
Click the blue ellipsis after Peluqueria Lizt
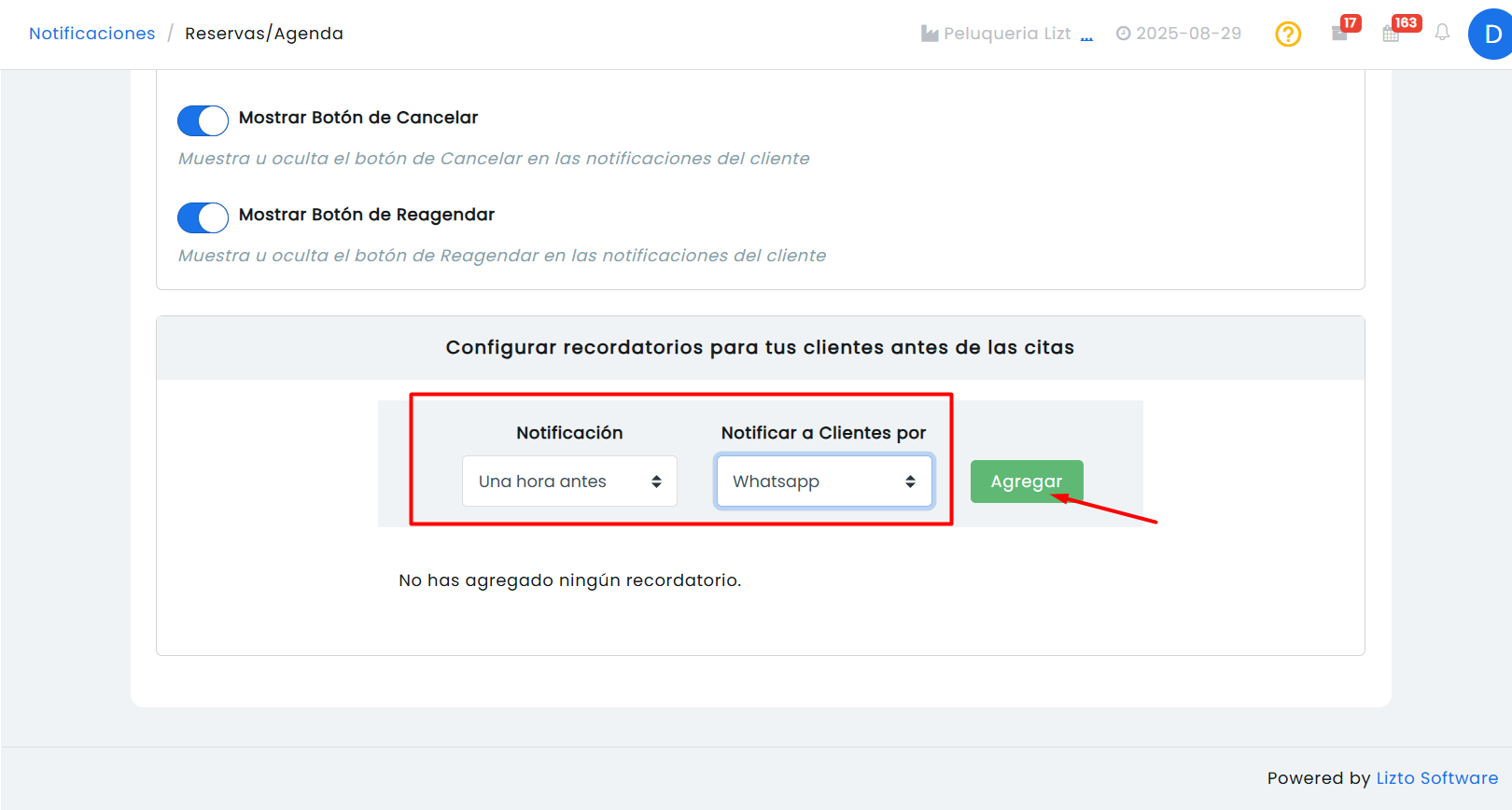pyautogui.click(x=1086, y=37)
